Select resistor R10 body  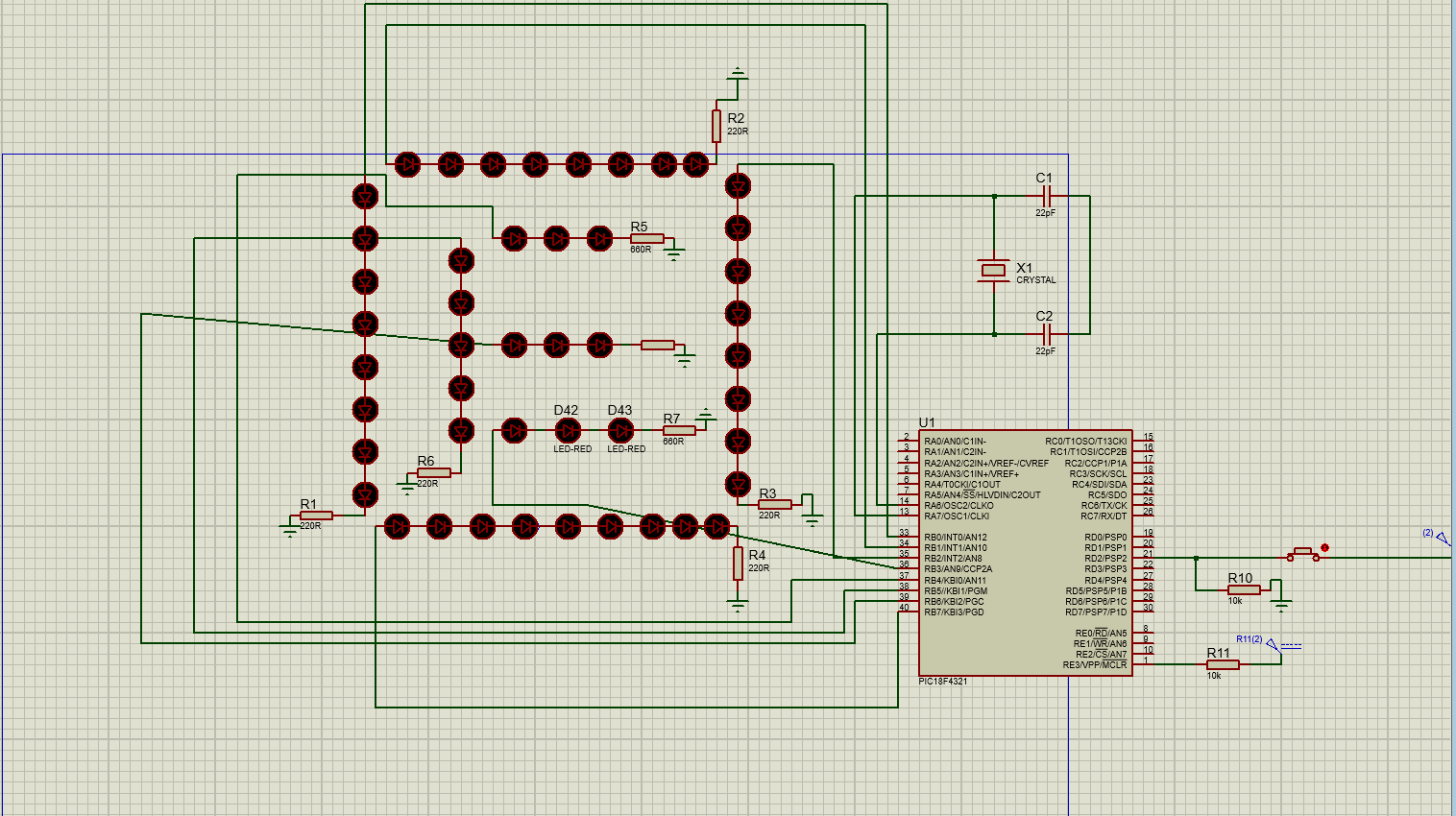[1244, 590]
